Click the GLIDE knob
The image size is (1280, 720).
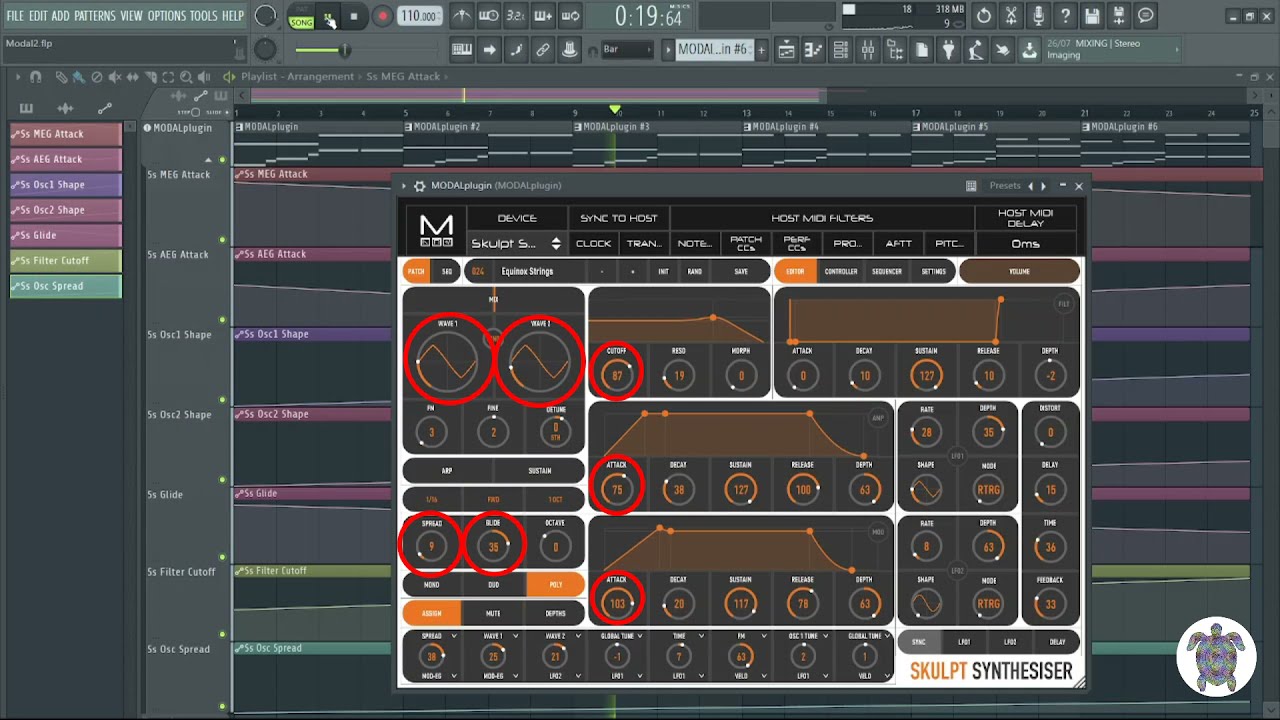click(x=493, y=547)
